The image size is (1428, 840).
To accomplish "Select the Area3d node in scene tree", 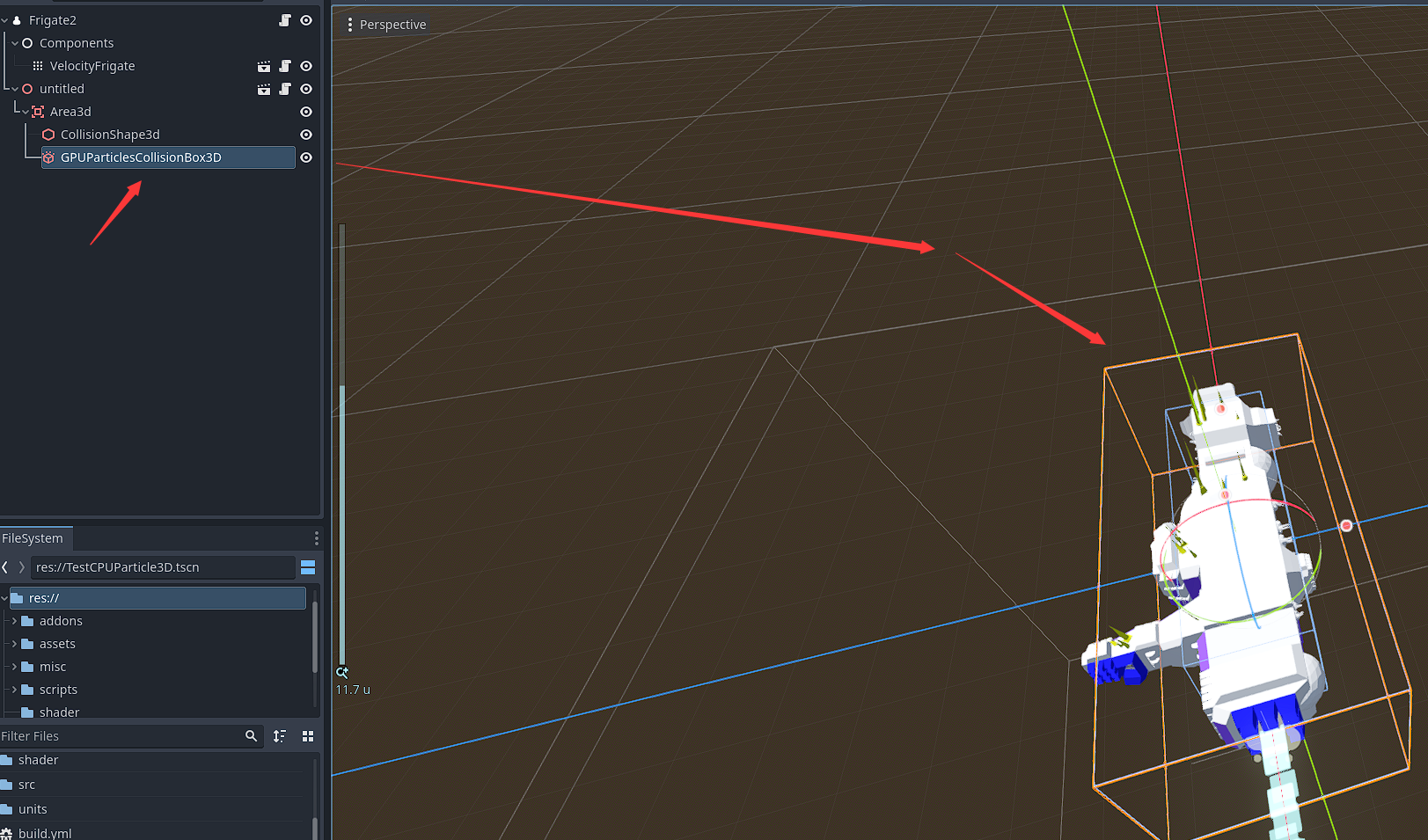I will (70, 112).
